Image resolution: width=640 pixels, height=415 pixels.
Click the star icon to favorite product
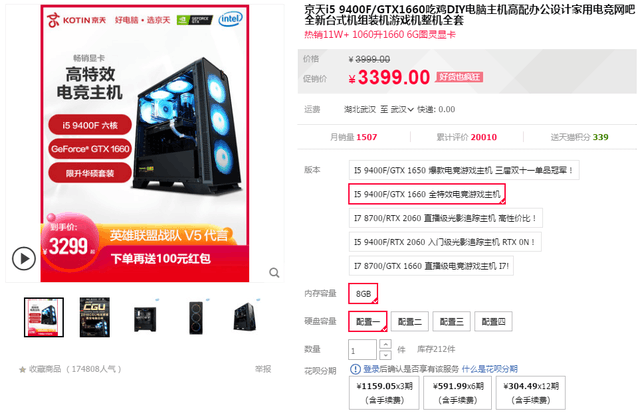pyautogui.click(x=22, y=370)
